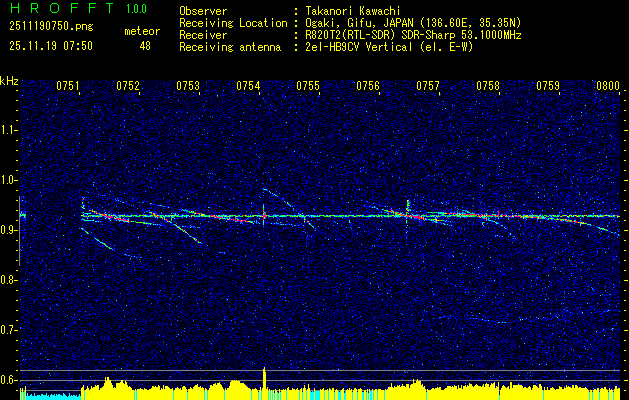Click the 0752 time marker
Viewport: 629px width, 400px height.
pos(128,86)
